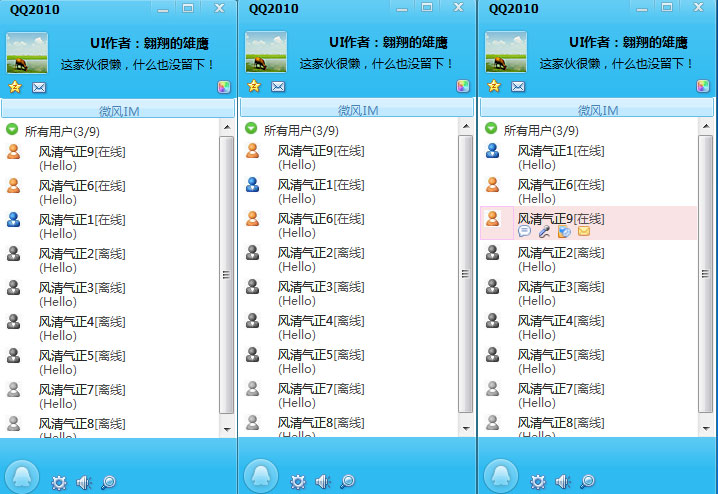
Task: Select the 微风IM tab in right window
Action: point(597,109)
